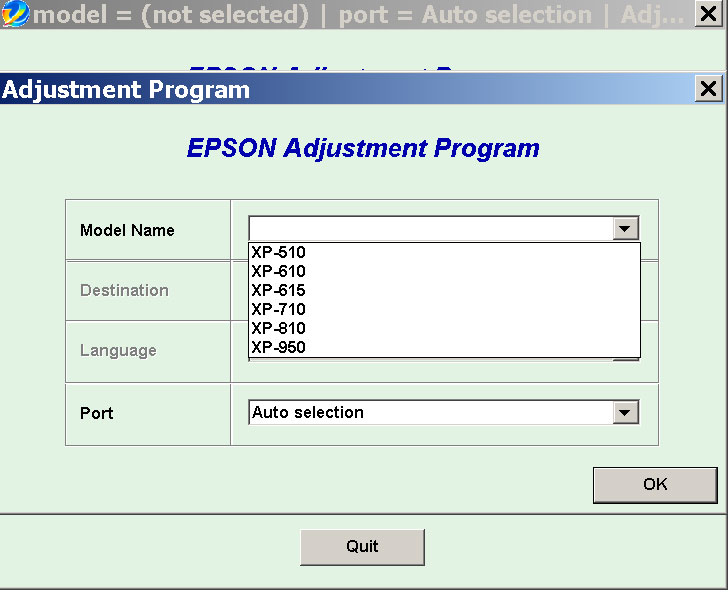Open the Port dropdown arrow

click(625, 412)
